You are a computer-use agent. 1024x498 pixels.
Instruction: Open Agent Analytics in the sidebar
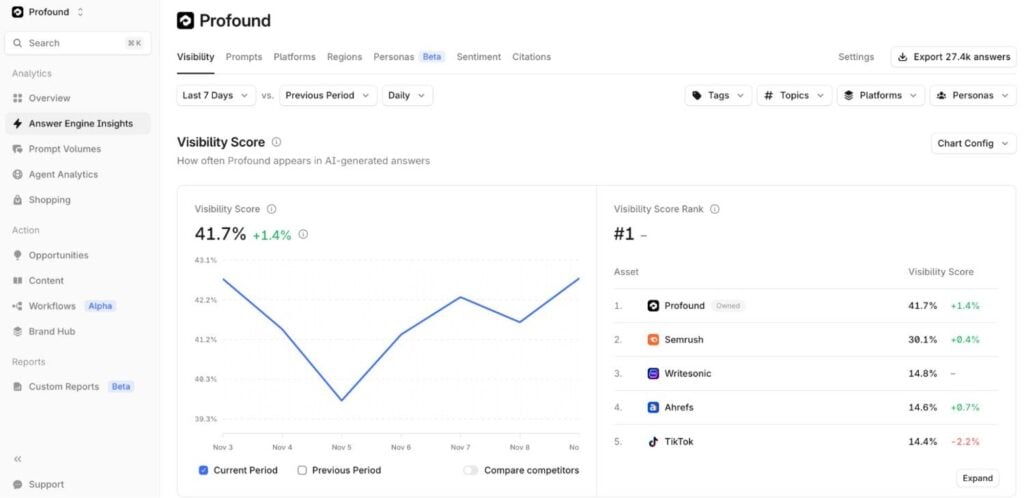tap(78, 174)
